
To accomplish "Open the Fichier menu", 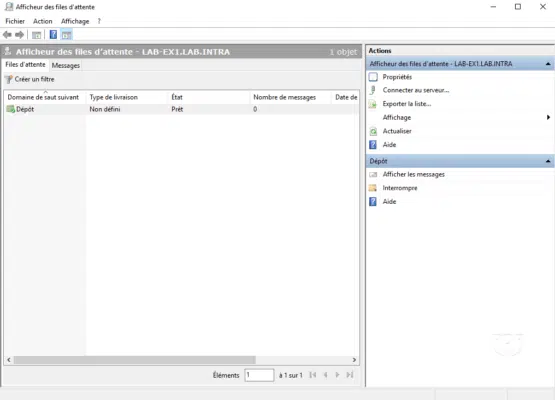I will (x=15, y=21).
